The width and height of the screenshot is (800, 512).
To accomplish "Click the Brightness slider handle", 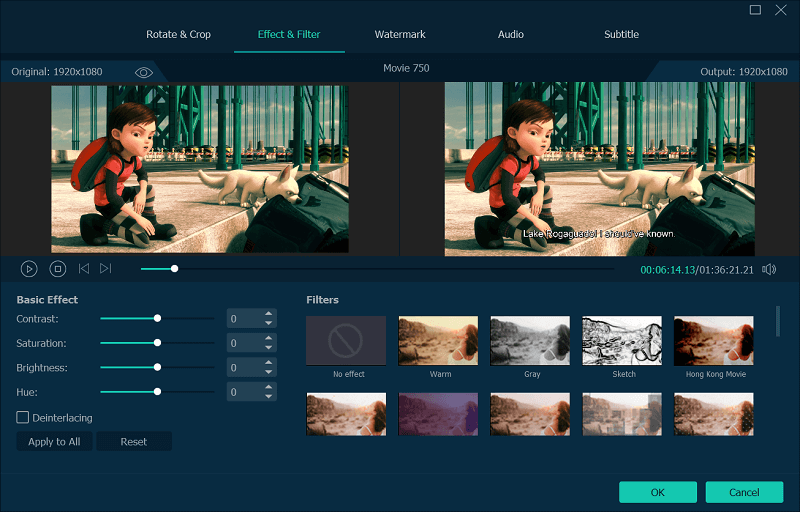I will (158, 367).
